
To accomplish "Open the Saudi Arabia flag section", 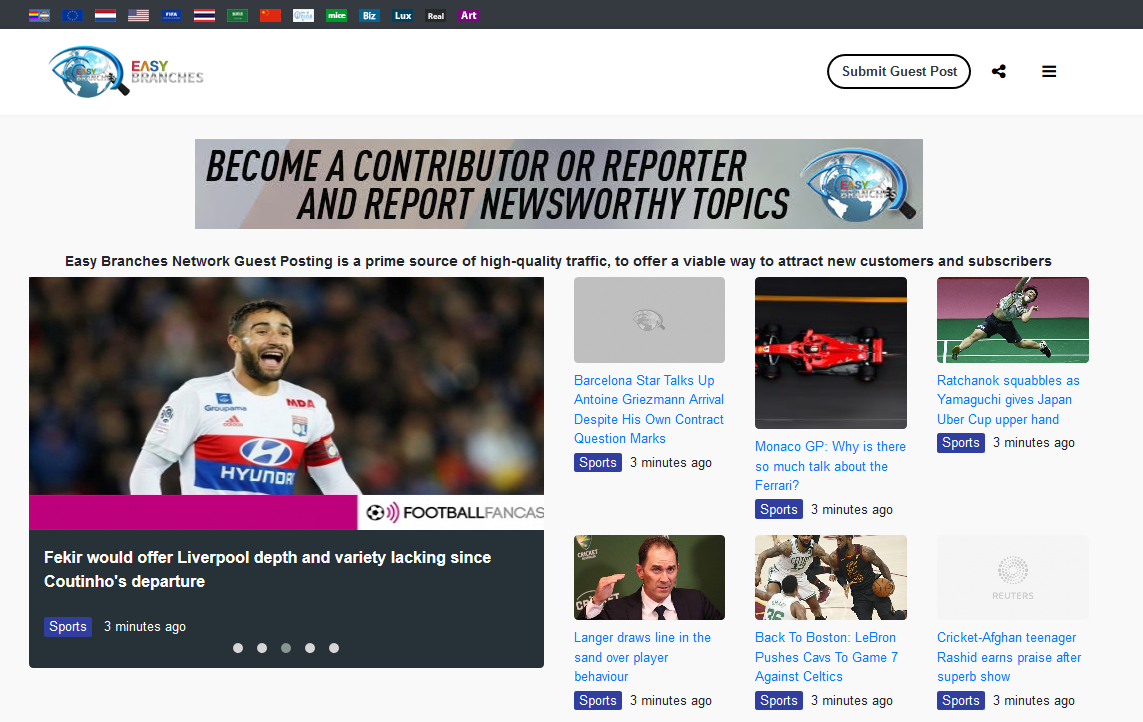I will click(x=237, y=15).
